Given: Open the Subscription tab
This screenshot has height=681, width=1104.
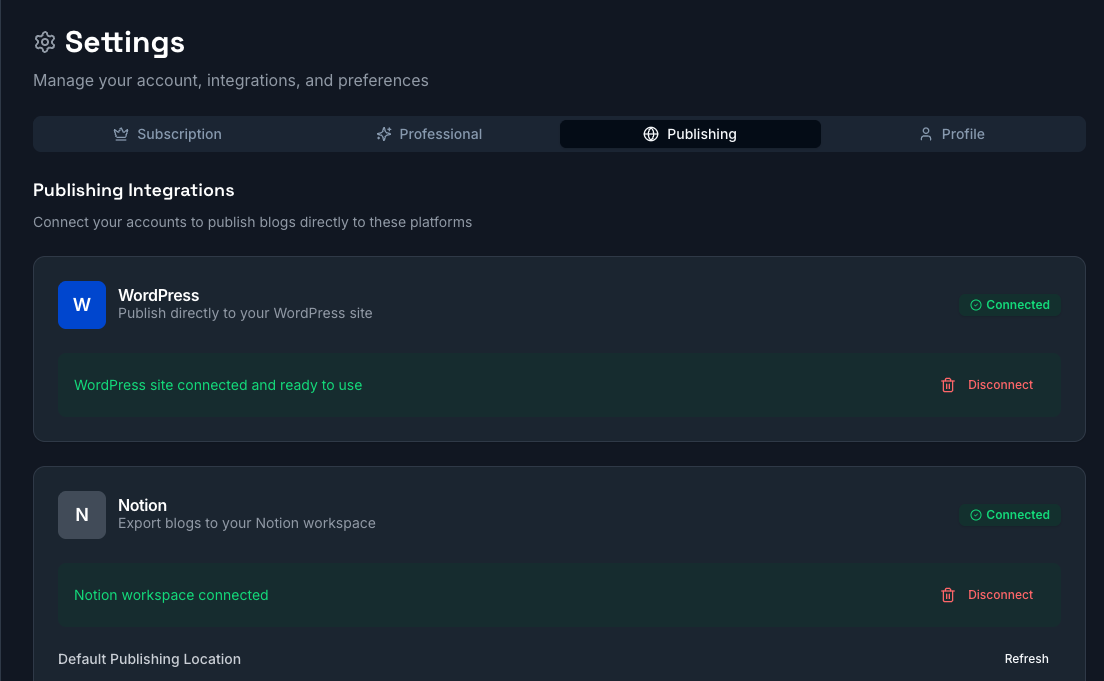Looking at the screenshot, I should click(167, 134).
